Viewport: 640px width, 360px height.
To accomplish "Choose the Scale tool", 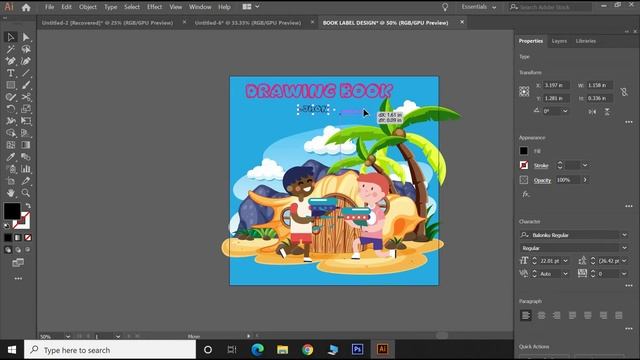I will [26, 109].
